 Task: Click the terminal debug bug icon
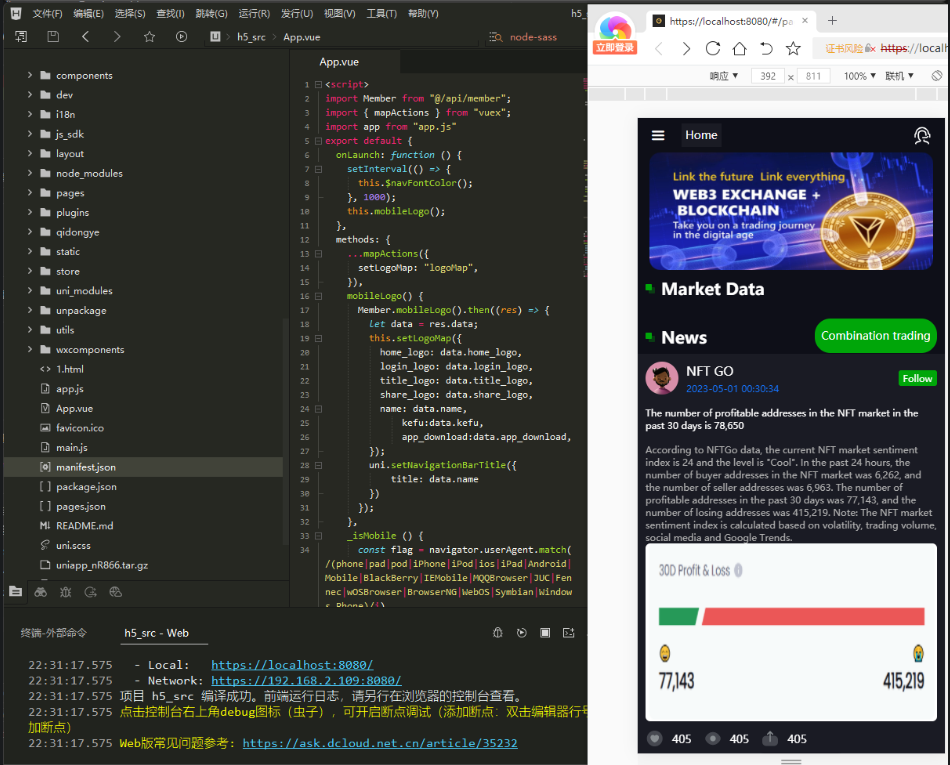point(498,632)
